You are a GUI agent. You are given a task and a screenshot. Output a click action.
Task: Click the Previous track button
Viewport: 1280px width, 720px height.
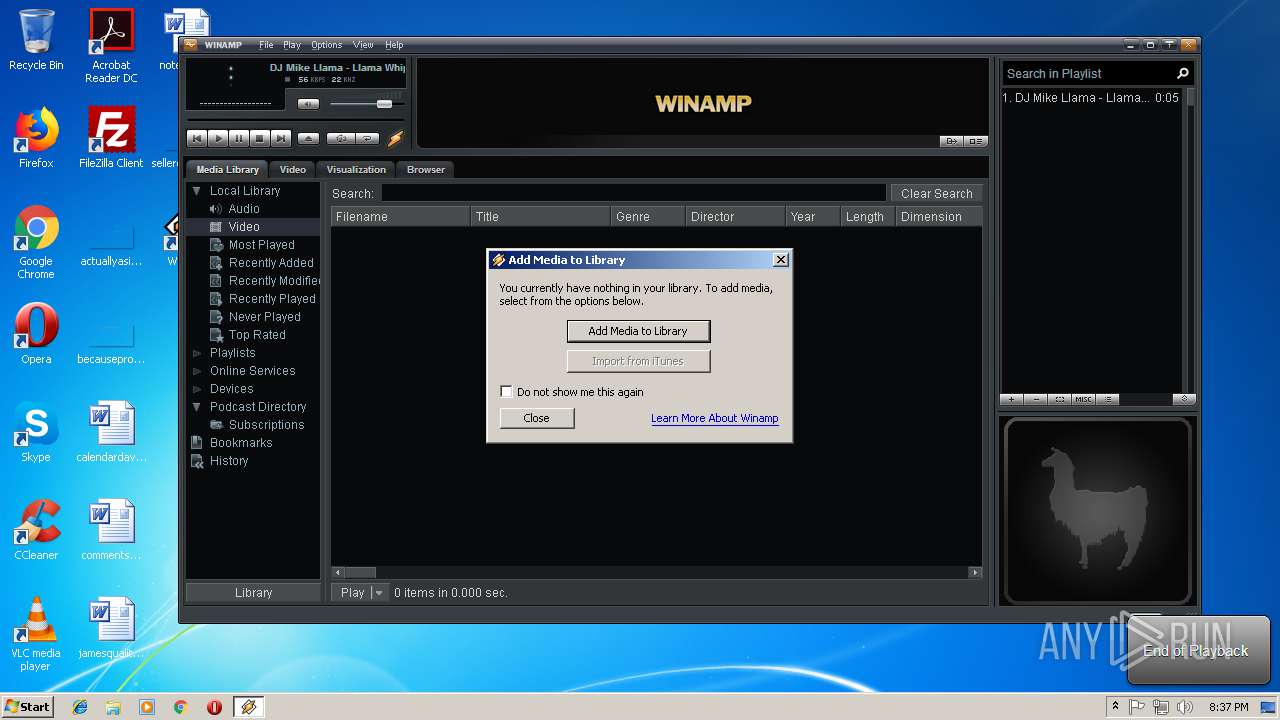(197, 139)
